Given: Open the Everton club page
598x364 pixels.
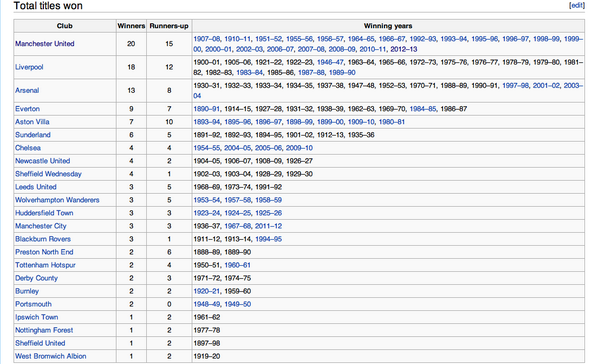Looking at the screenshot, I should pyautogui.click(x=27, y=109).
